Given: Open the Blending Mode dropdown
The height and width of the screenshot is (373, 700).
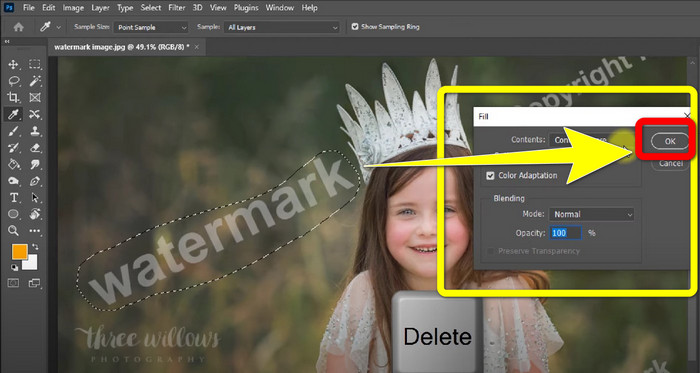Looking at the screenshot, I should click(591, 215).
